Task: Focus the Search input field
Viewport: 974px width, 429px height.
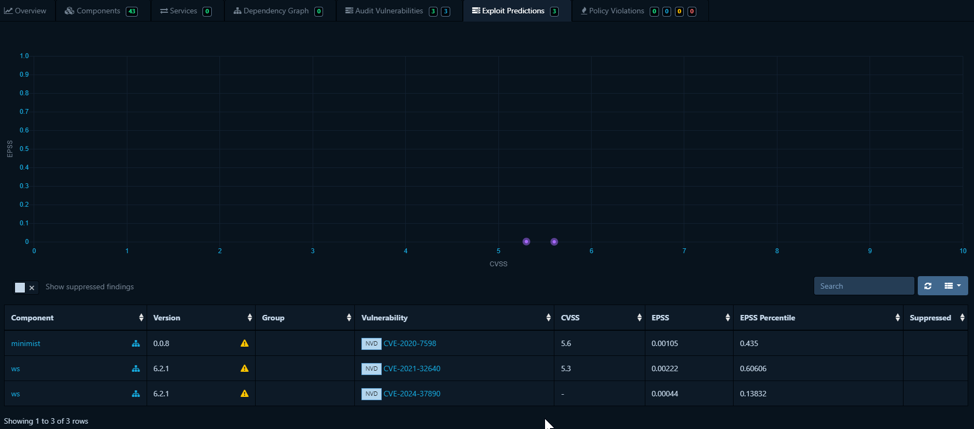Action: [x=863, y=286]
